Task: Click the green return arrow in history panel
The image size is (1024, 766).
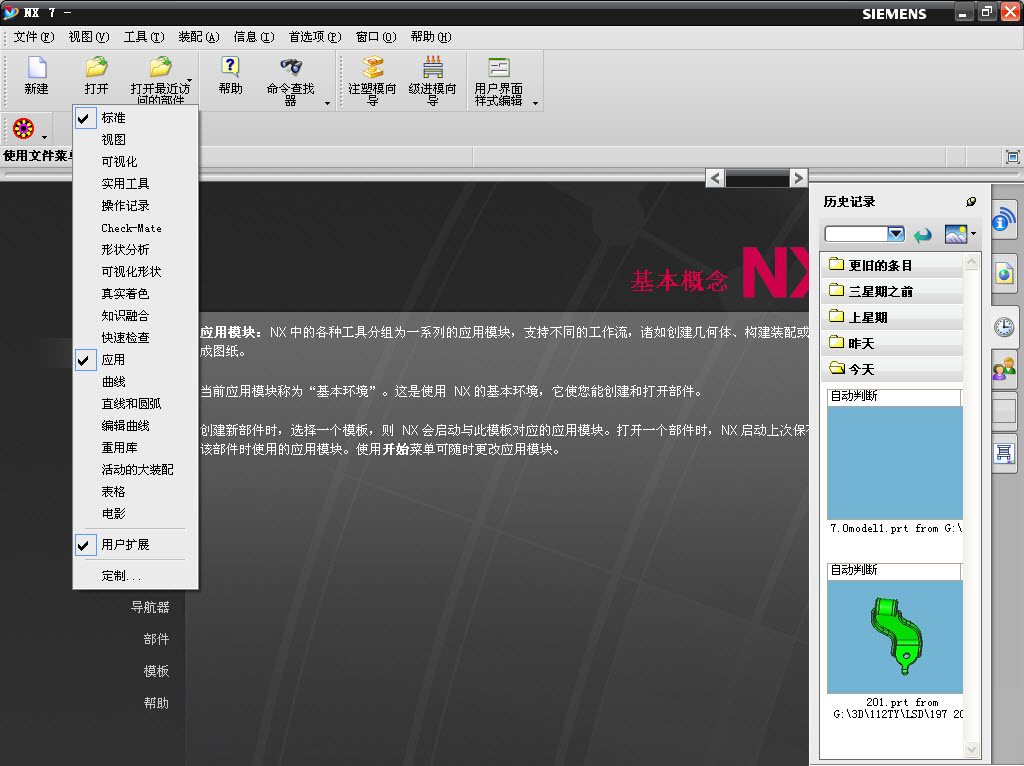Action: (923, 234)
